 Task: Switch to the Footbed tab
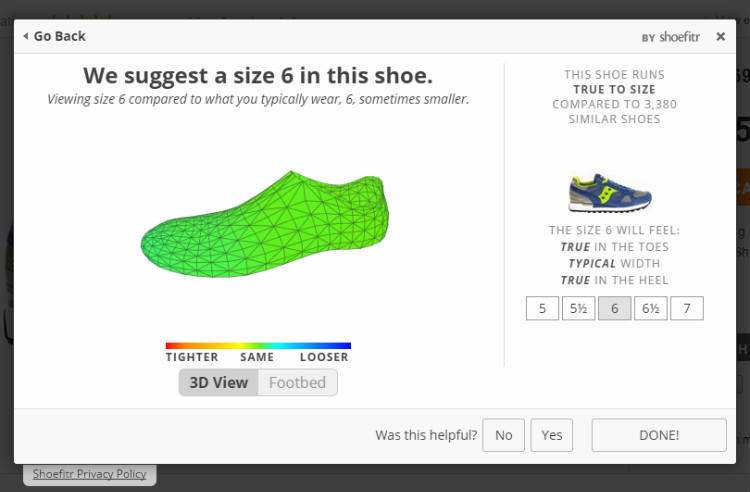tap(297, 383)
